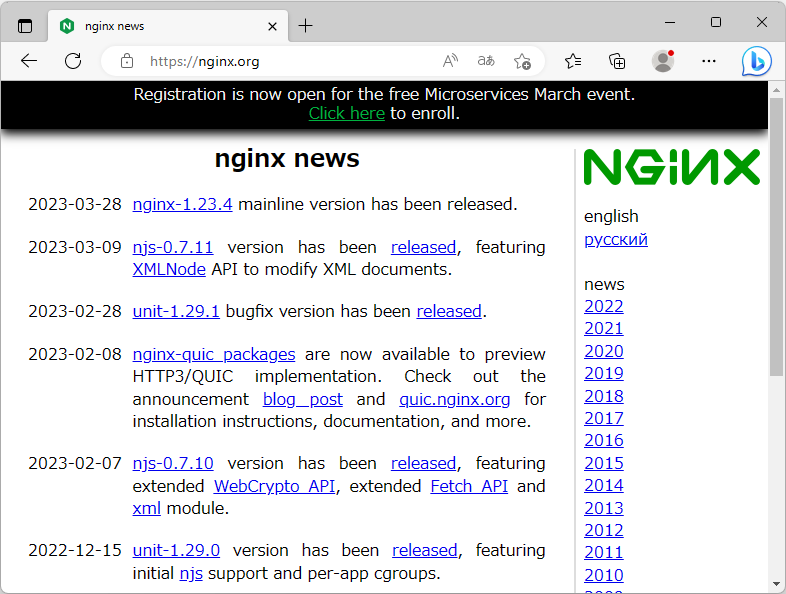Screen dimensions: 786x594
Task: Open 2012 news archive
Action: coord(604,530)
